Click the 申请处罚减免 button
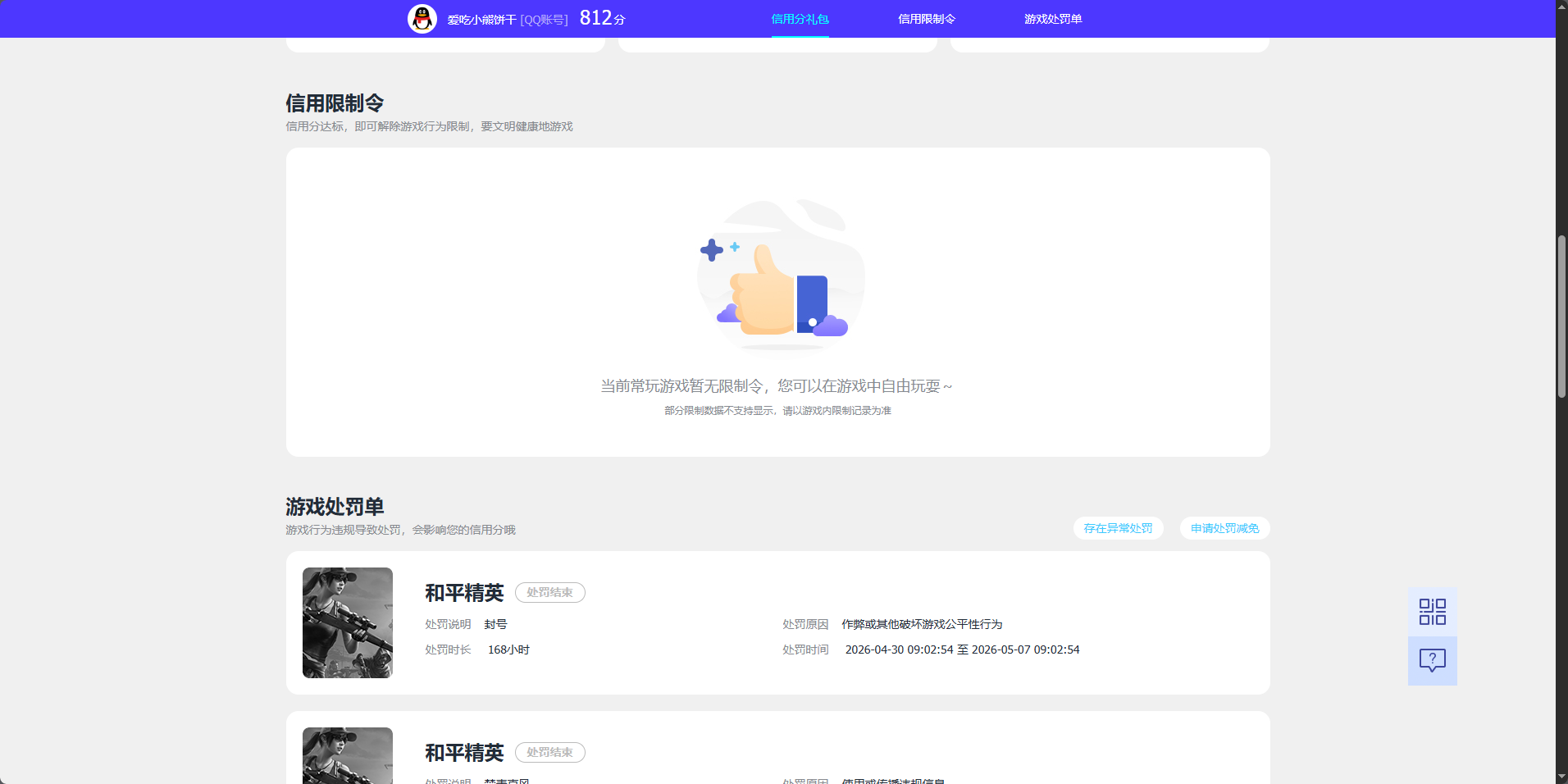This screenshot has height=784, width=1568. [1224, 528]
